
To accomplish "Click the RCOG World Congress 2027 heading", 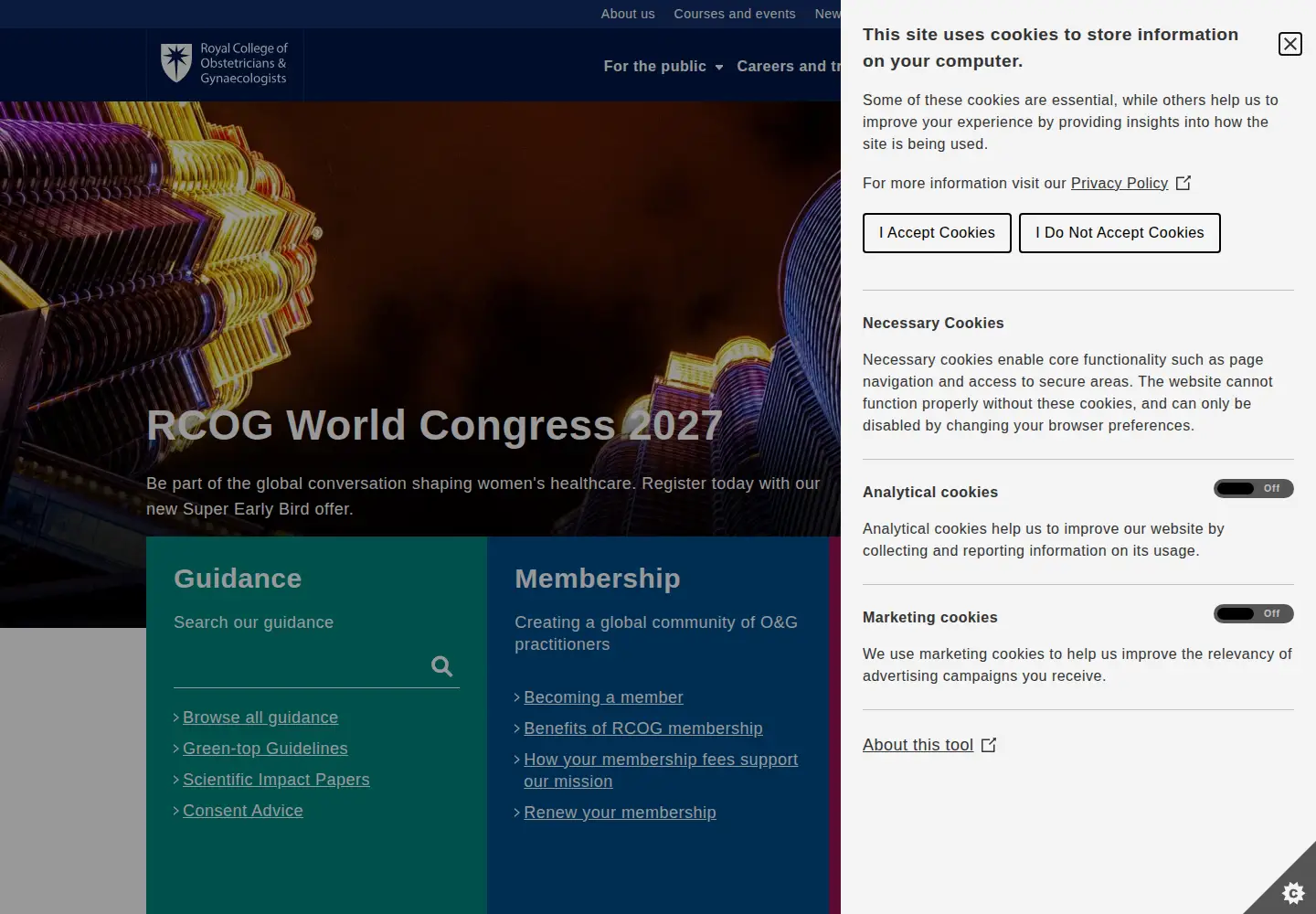I will pos(435,425).
